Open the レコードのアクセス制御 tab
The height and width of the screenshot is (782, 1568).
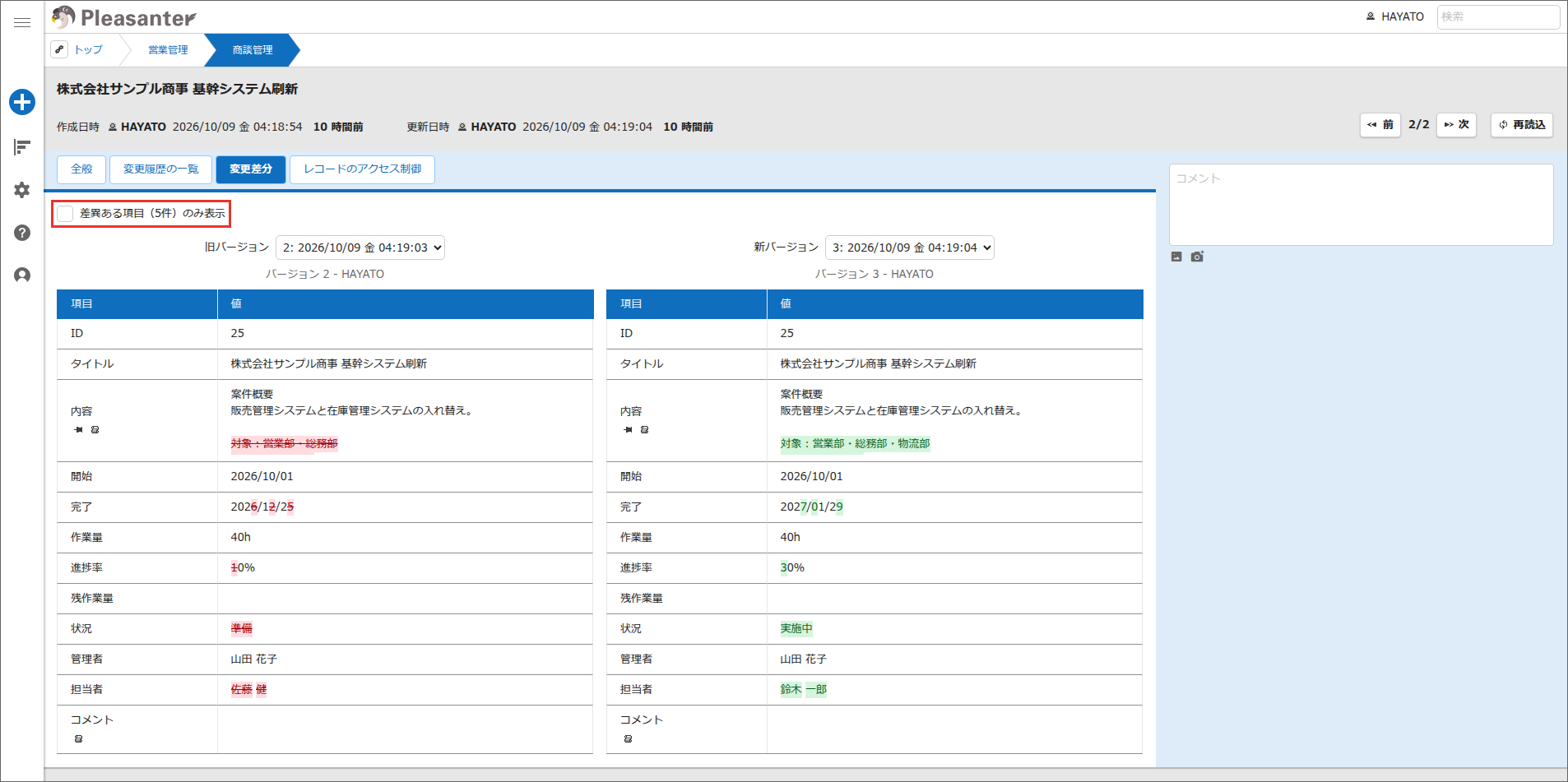click(362, 169)
